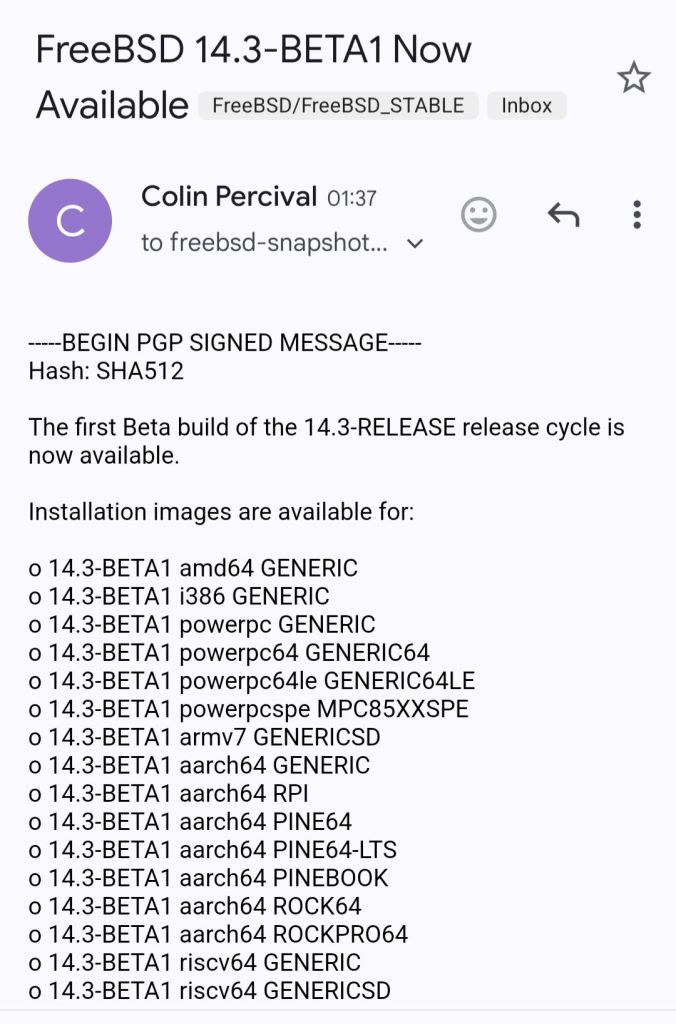
Task: Add an emoji reaction to the message
Action: pos(478,214)
